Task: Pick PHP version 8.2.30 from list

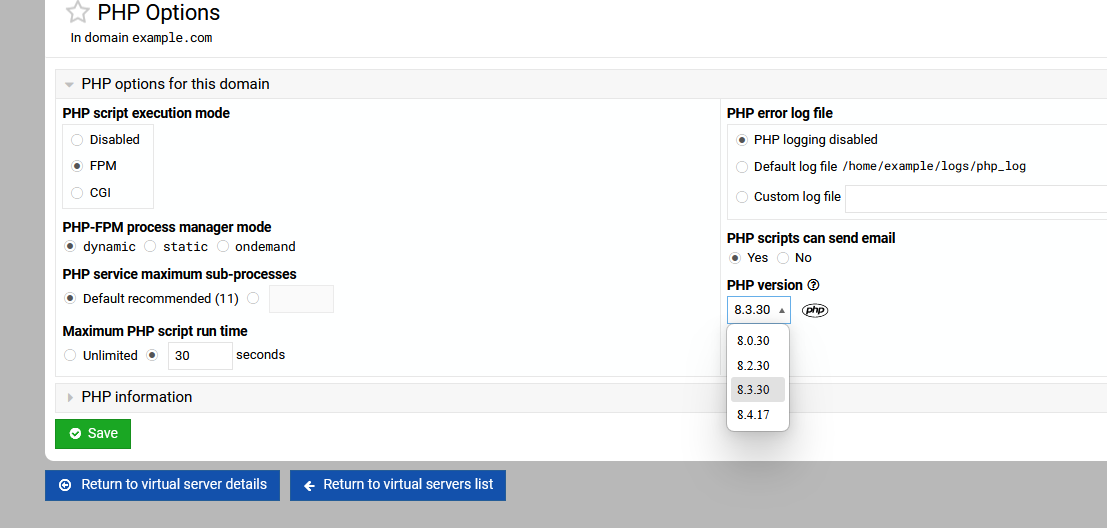Action: click(753, 366)
